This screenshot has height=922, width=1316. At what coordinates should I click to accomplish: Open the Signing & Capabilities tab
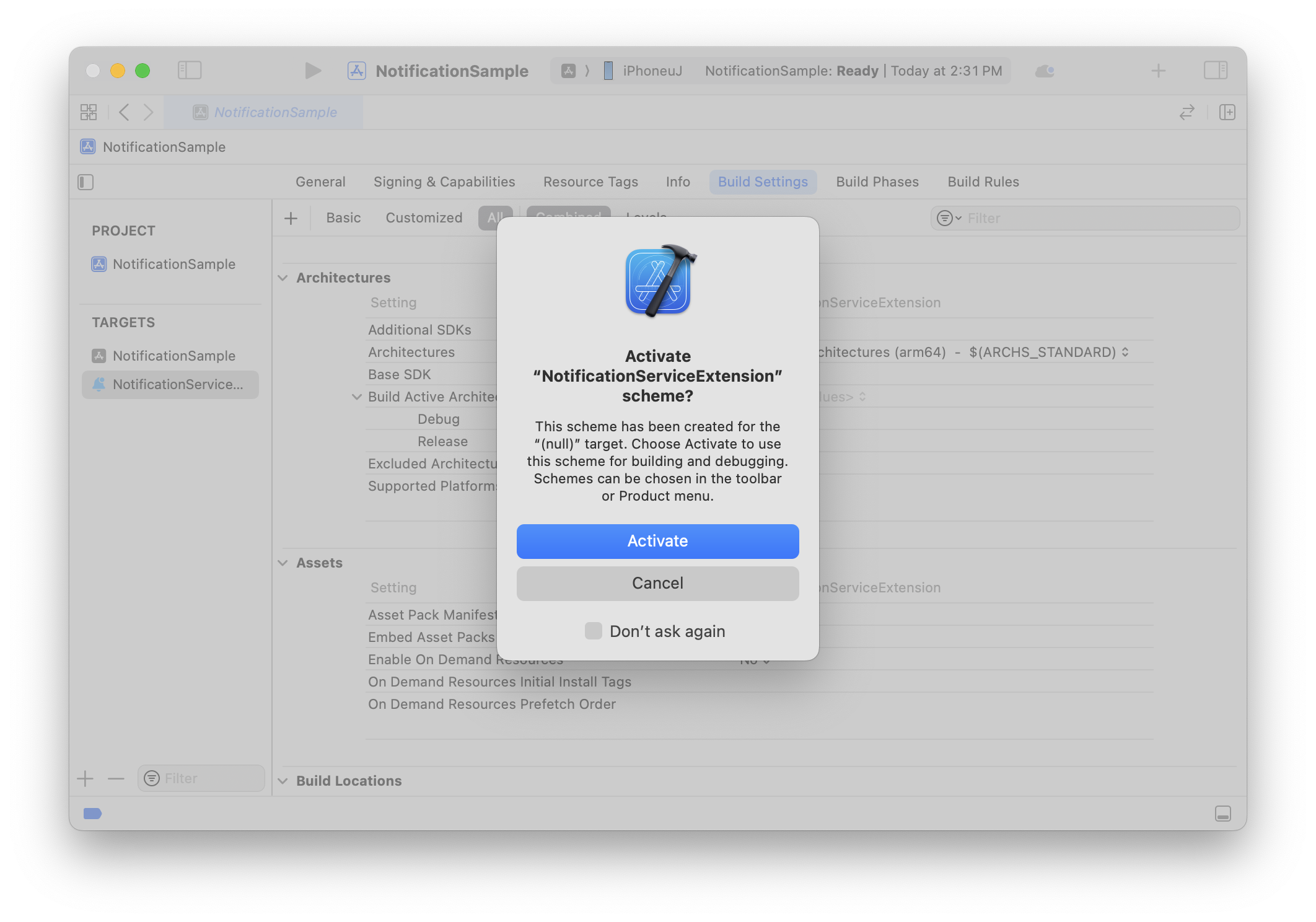pyautogui.click(x=444, y=182)
